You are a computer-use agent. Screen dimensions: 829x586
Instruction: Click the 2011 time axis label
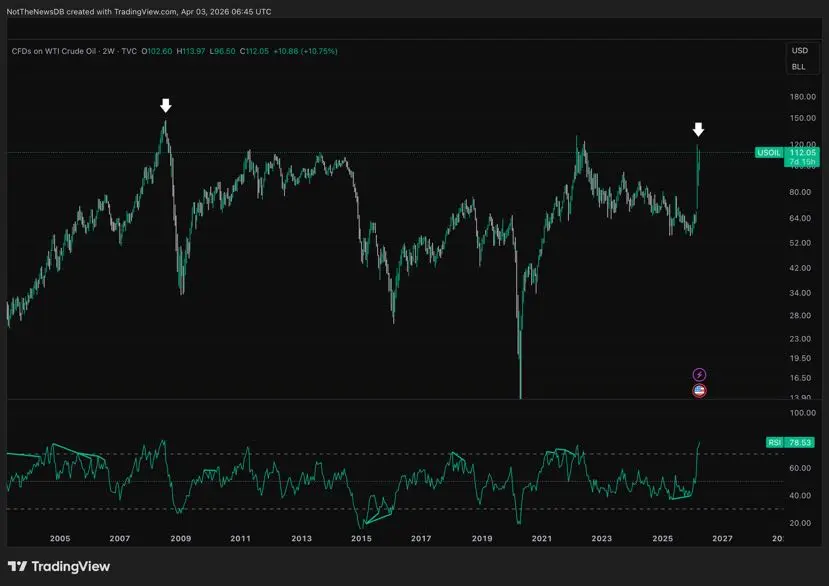point(240,538)
